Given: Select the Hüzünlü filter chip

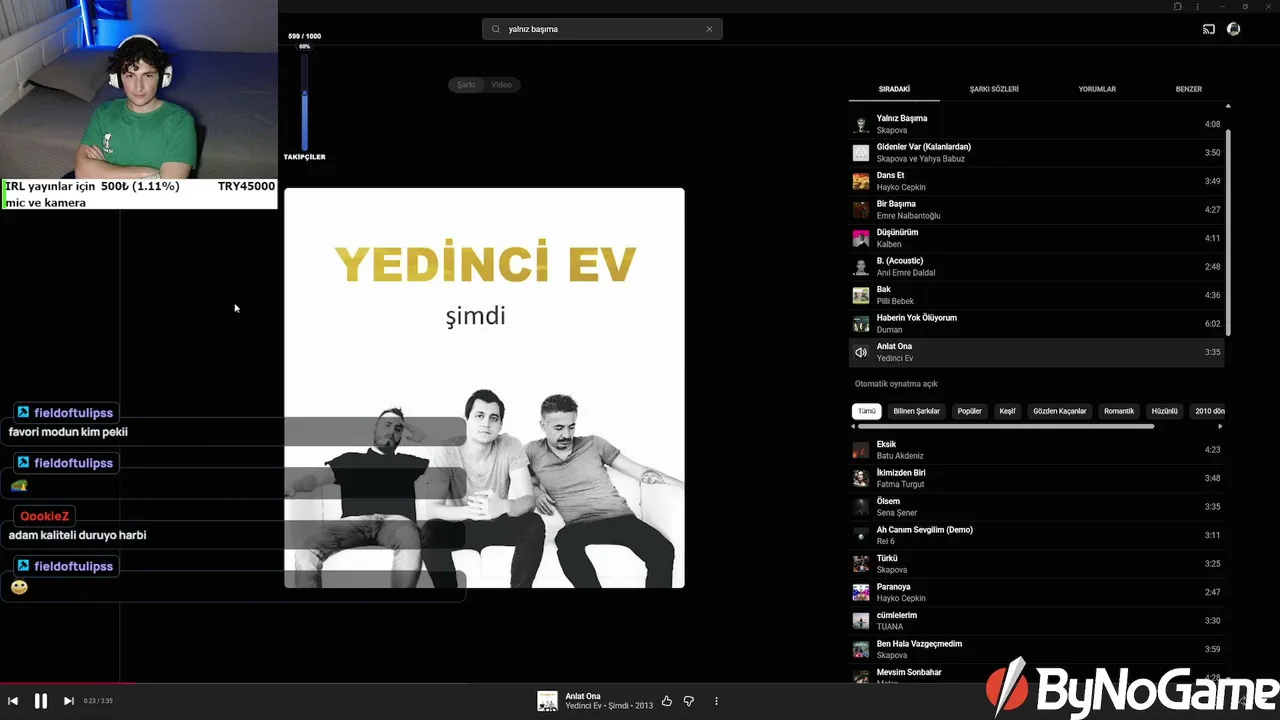Looking at the screenshot, I should pos(1165,411).
